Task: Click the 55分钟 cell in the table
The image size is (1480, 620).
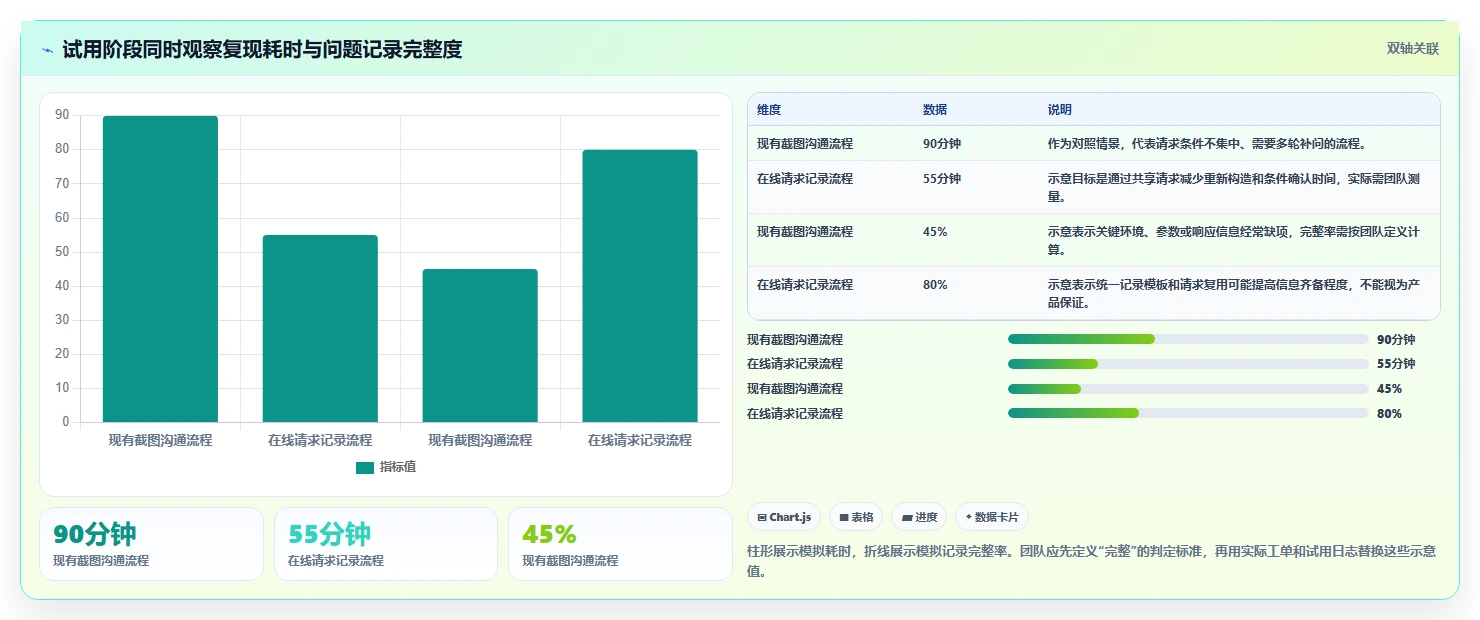Action: coord(942,179)
